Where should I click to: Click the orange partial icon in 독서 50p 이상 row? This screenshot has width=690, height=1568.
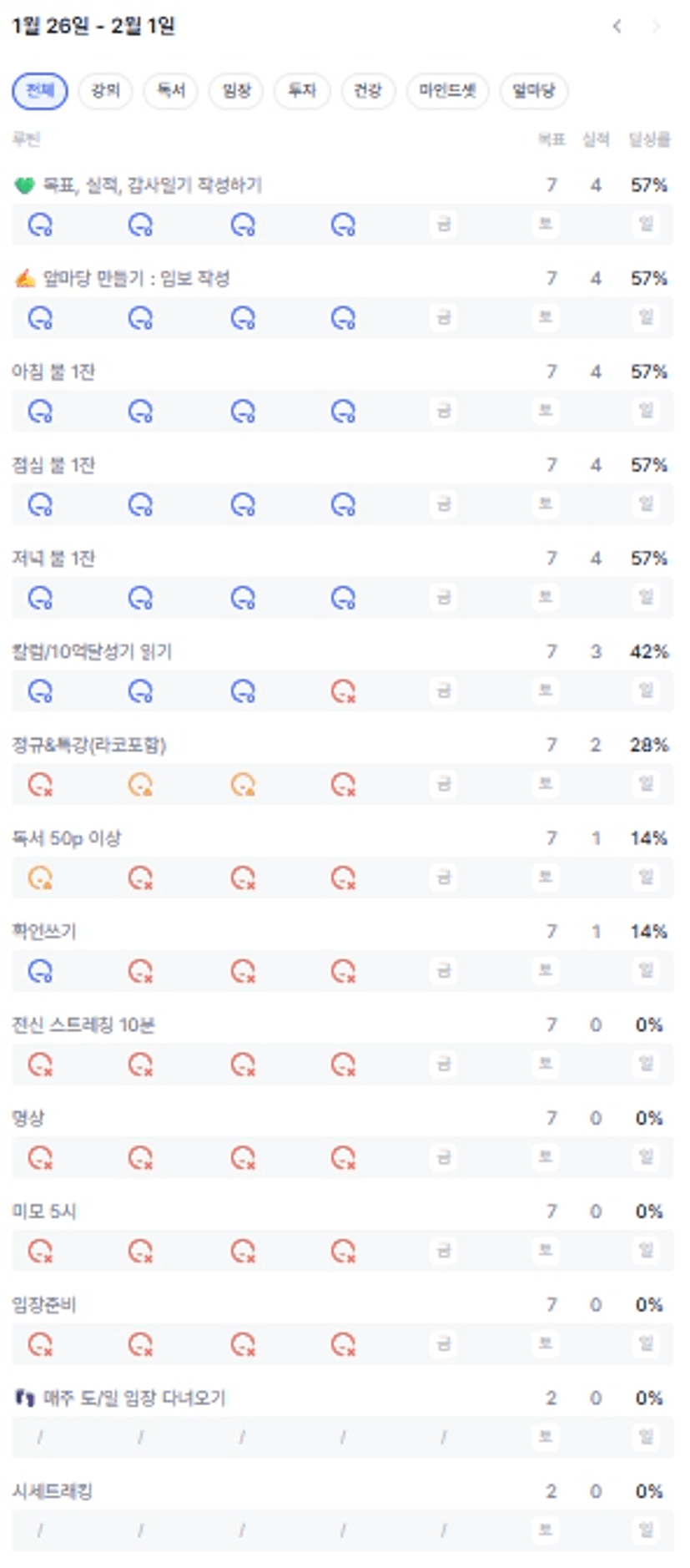(x=40, y=878)
